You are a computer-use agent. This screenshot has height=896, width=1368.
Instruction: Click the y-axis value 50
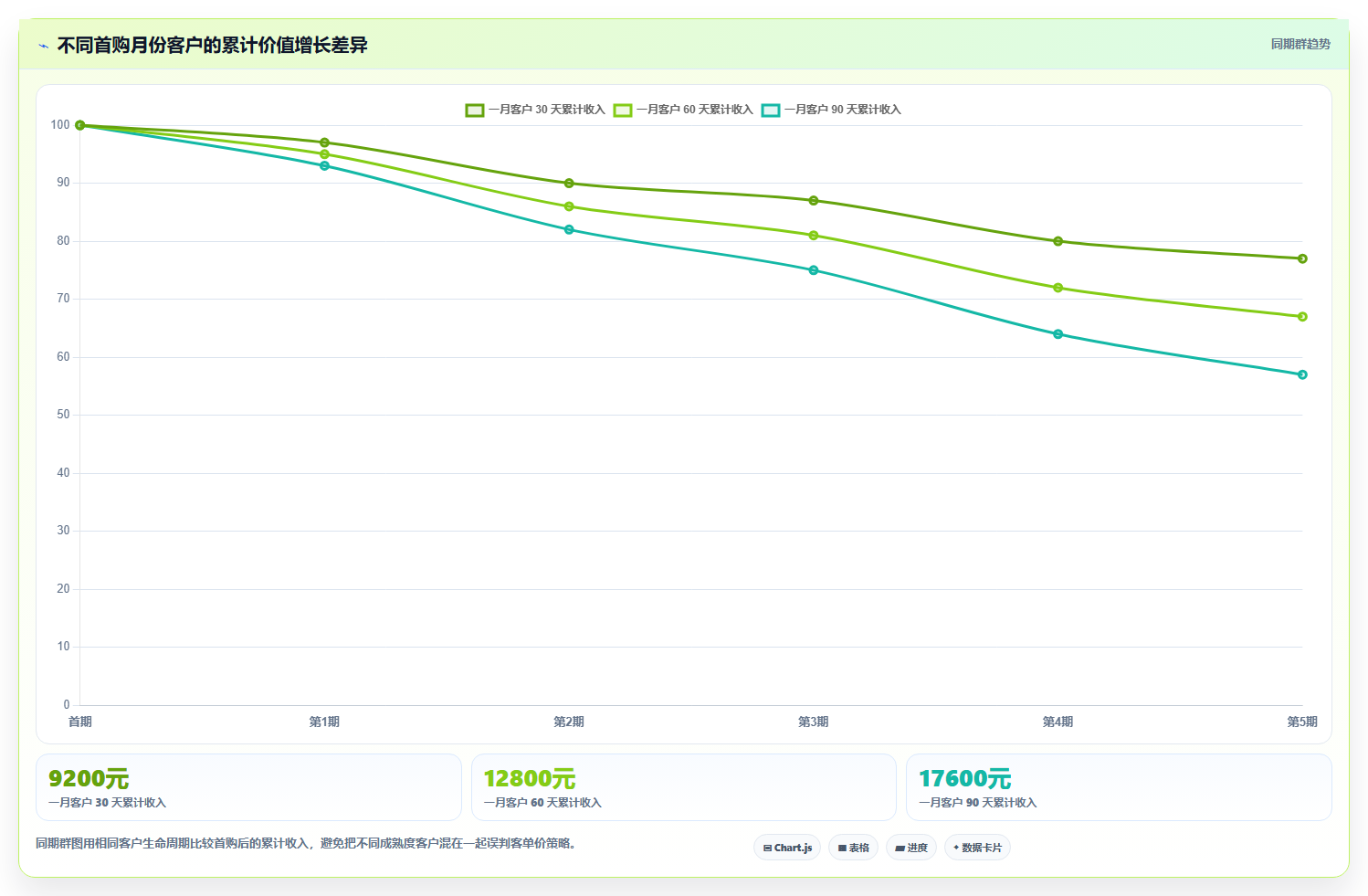[x=63, y=415]
